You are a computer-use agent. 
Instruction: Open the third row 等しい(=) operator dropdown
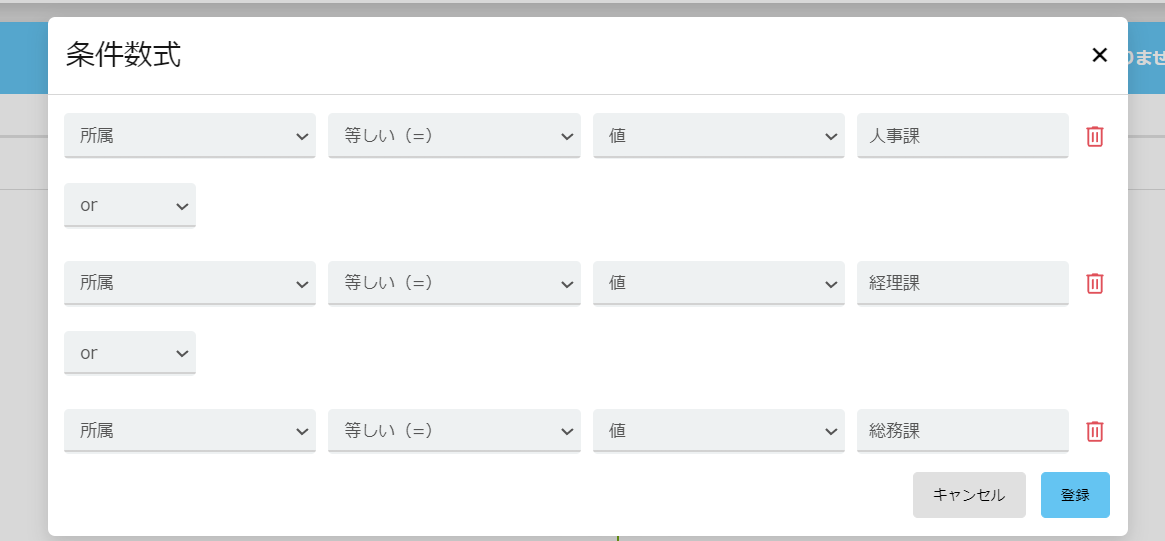pos(454,431)
